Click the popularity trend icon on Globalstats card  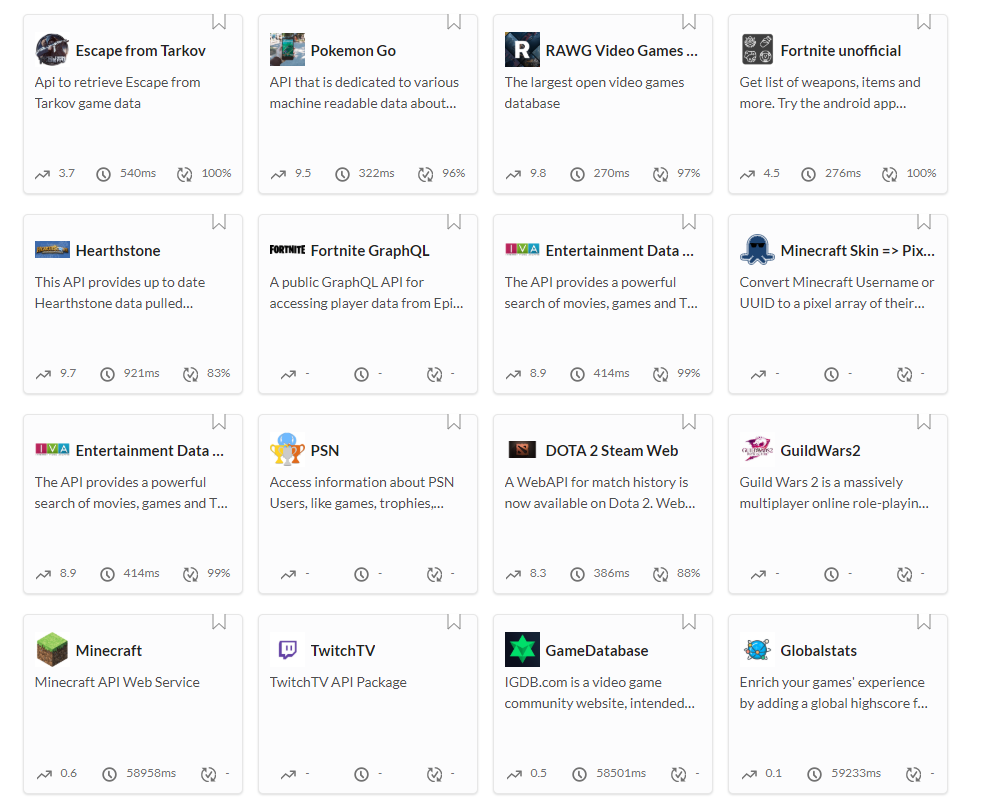pos(749,774)
